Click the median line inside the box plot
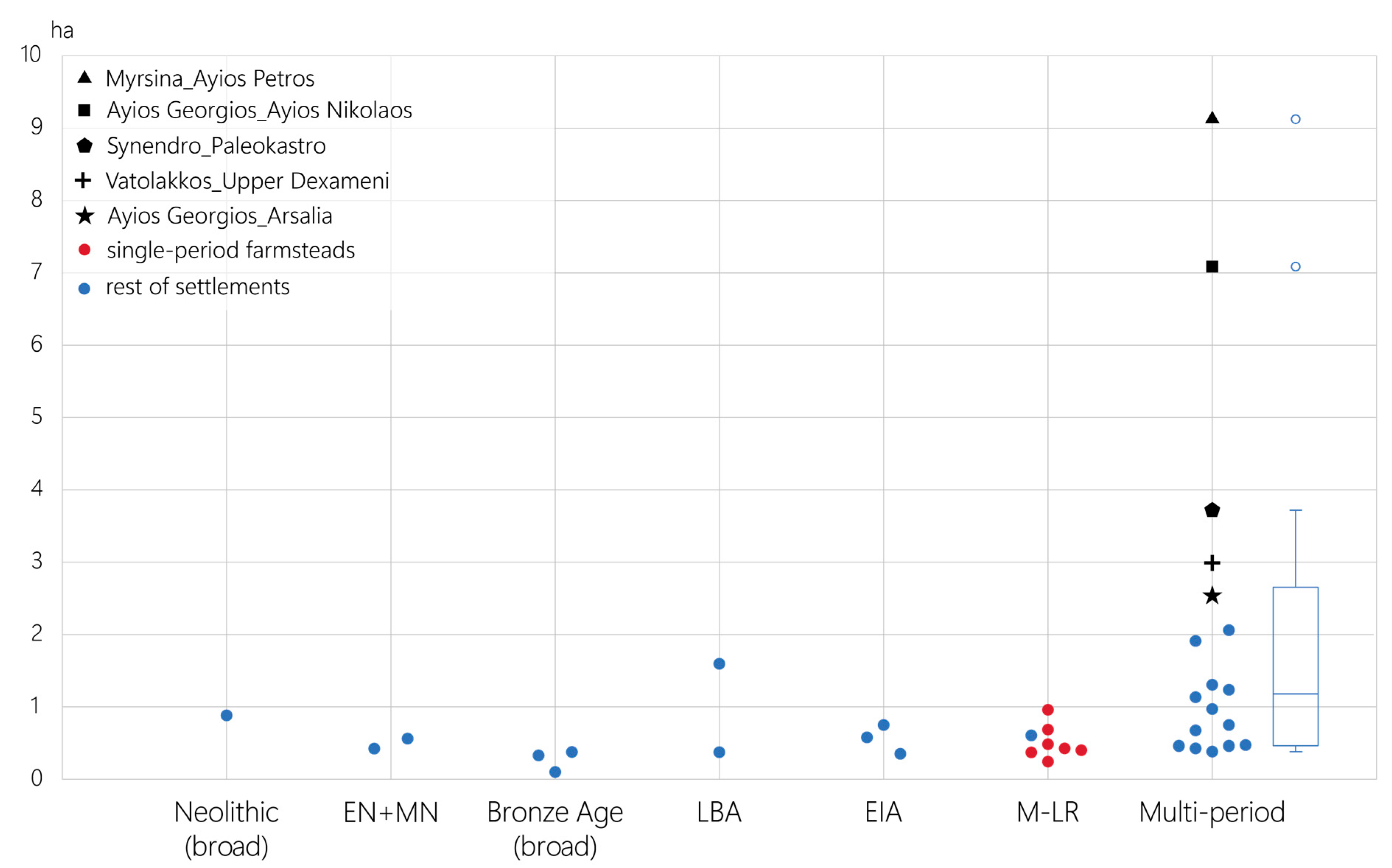Screen dimensions: 1392x868 (1295, 694)
